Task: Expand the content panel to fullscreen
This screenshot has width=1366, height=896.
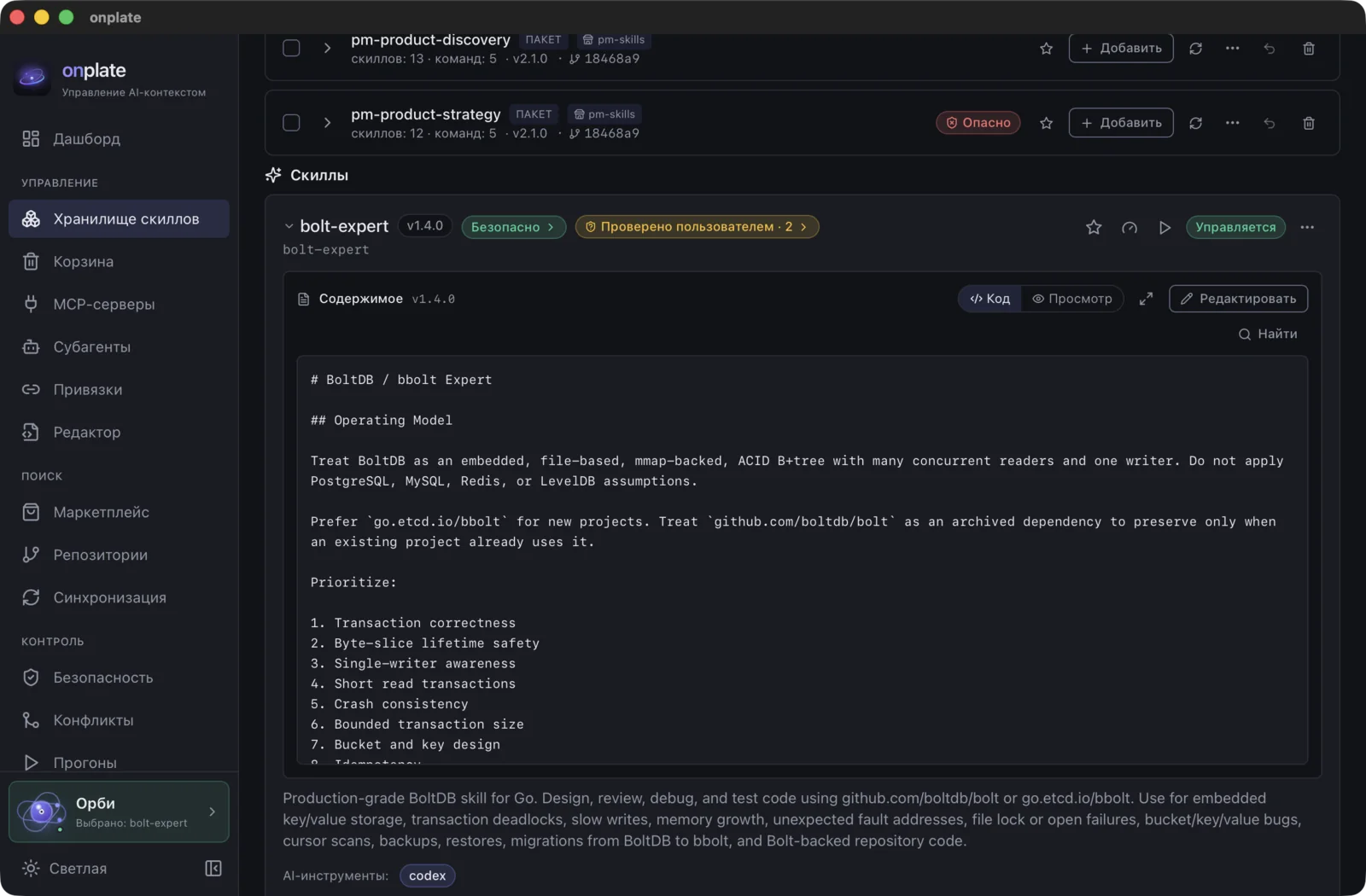Action: (x=1146, y=299)
